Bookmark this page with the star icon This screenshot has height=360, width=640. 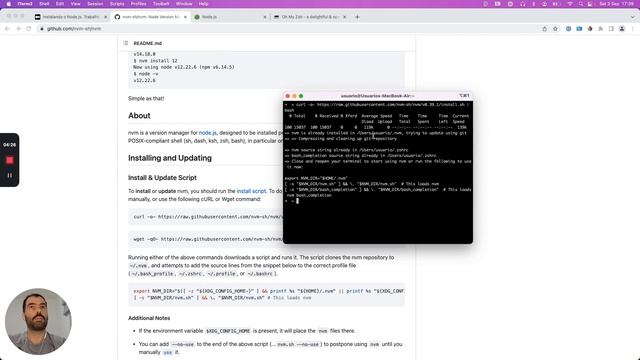coord(555,29)
